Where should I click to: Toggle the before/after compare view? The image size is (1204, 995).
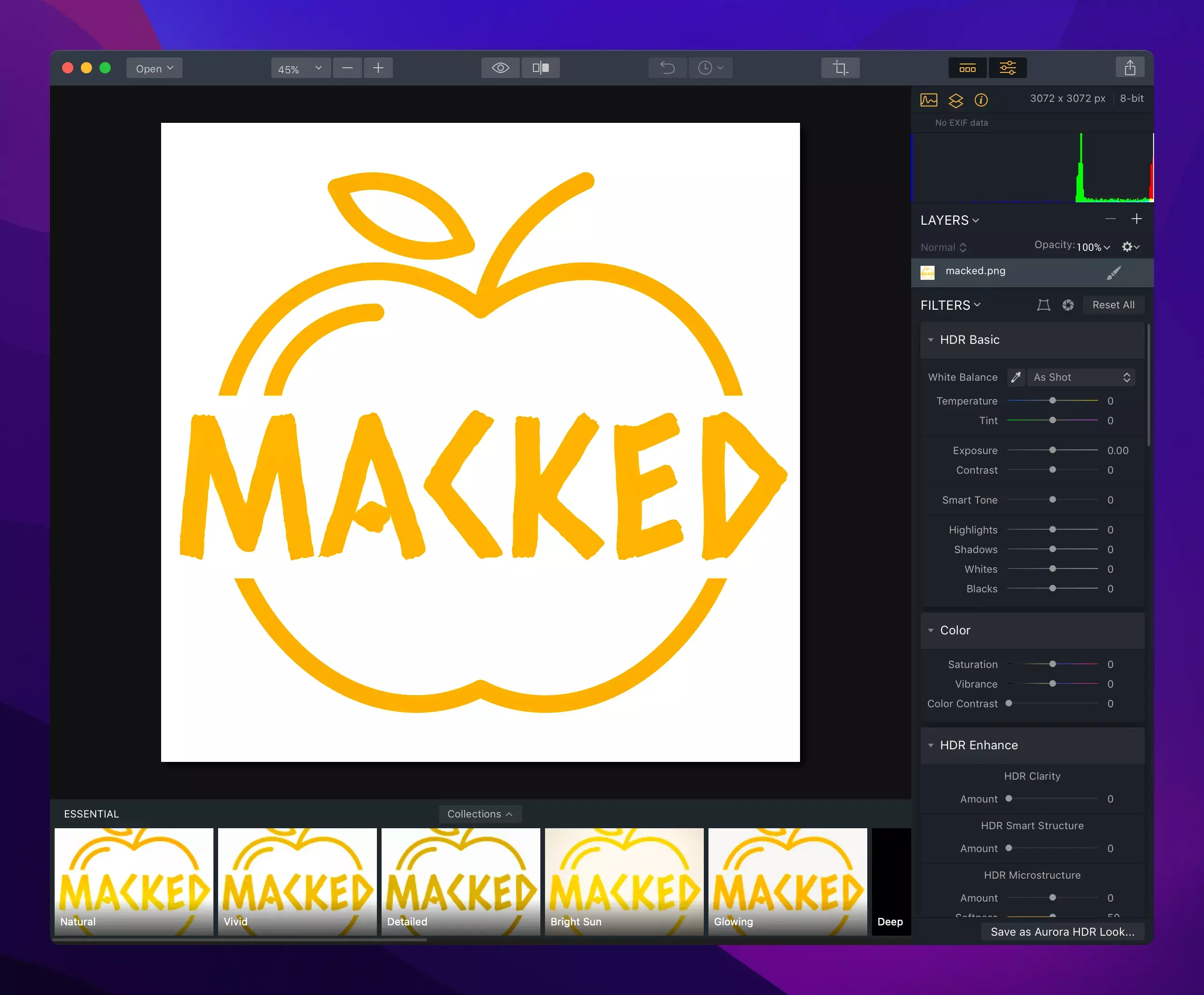coord(540,68)
